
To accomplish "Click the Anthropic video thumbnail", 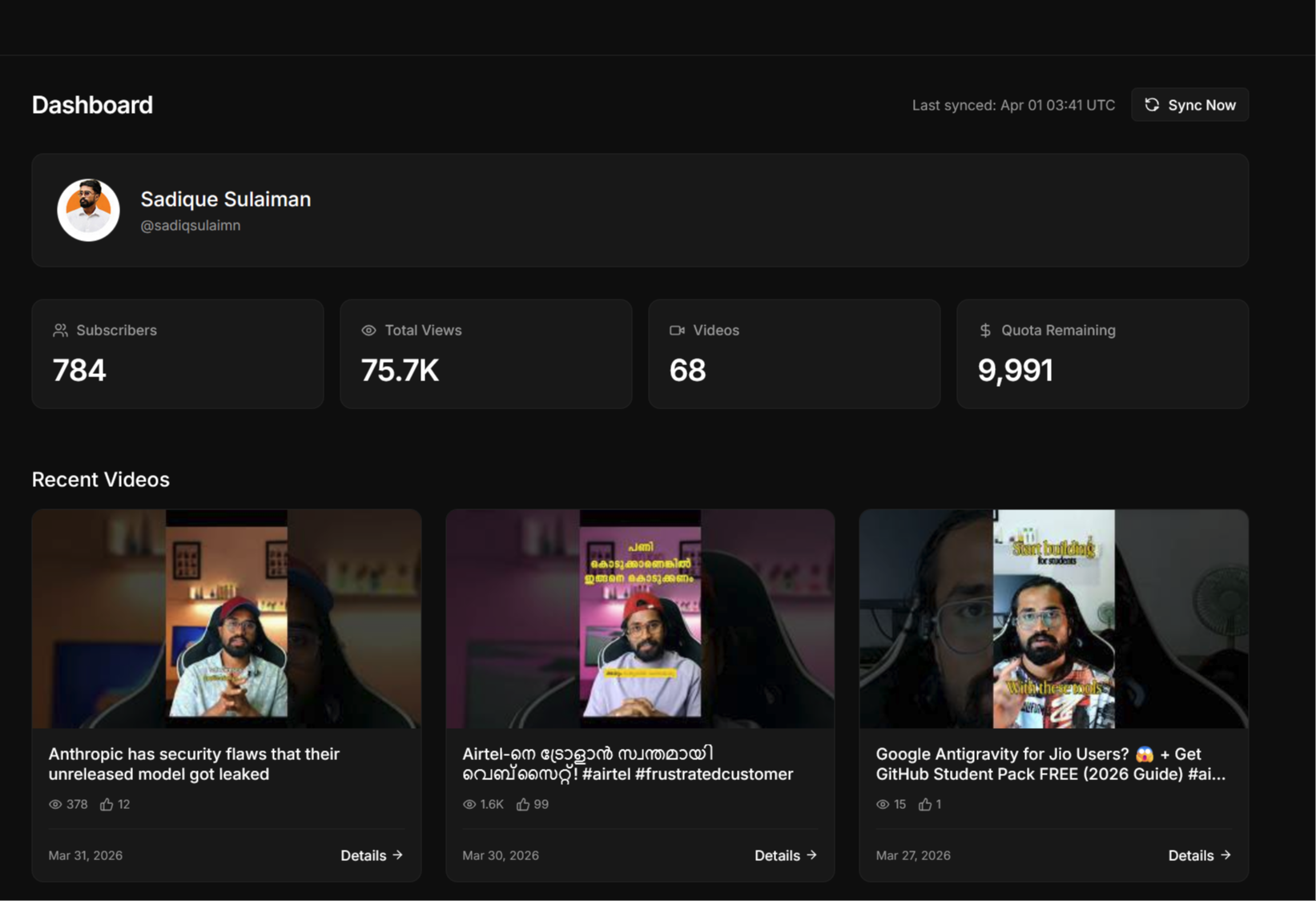I will (226, 619).
